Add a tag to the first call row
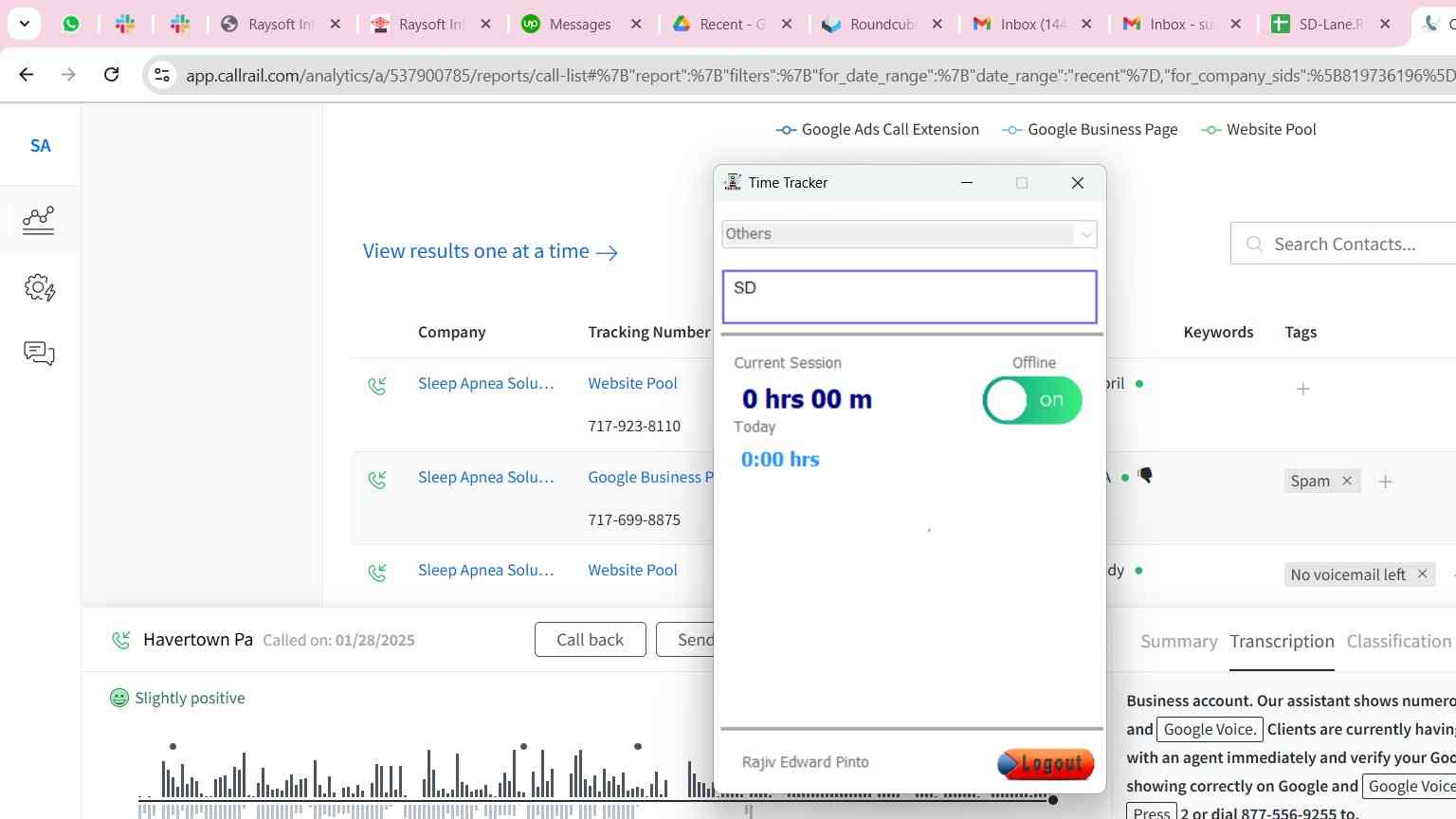1456x819 pixels. pos(1302,389)
